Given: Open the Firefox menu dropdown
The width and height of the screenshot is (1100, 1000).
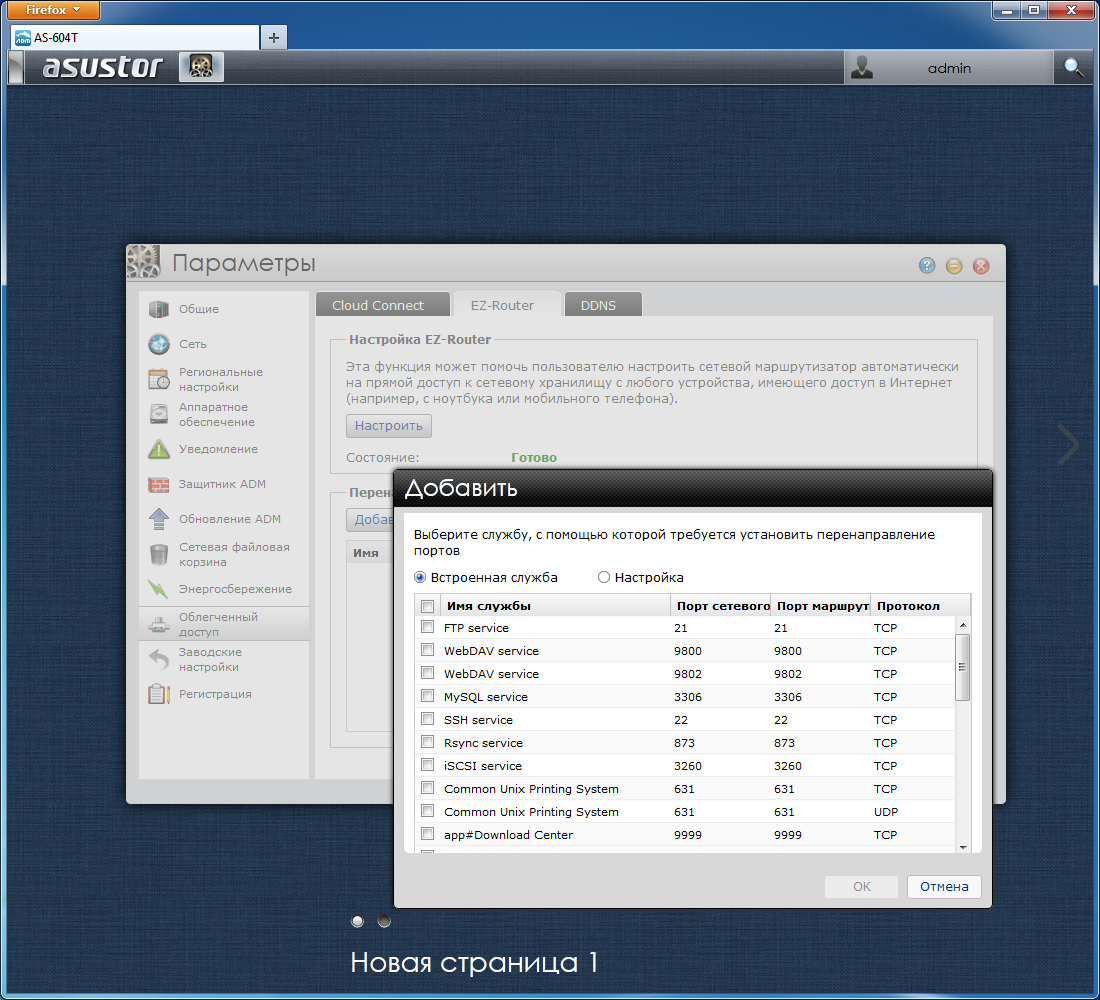Looking at the screenshot, I should [53, 10].
